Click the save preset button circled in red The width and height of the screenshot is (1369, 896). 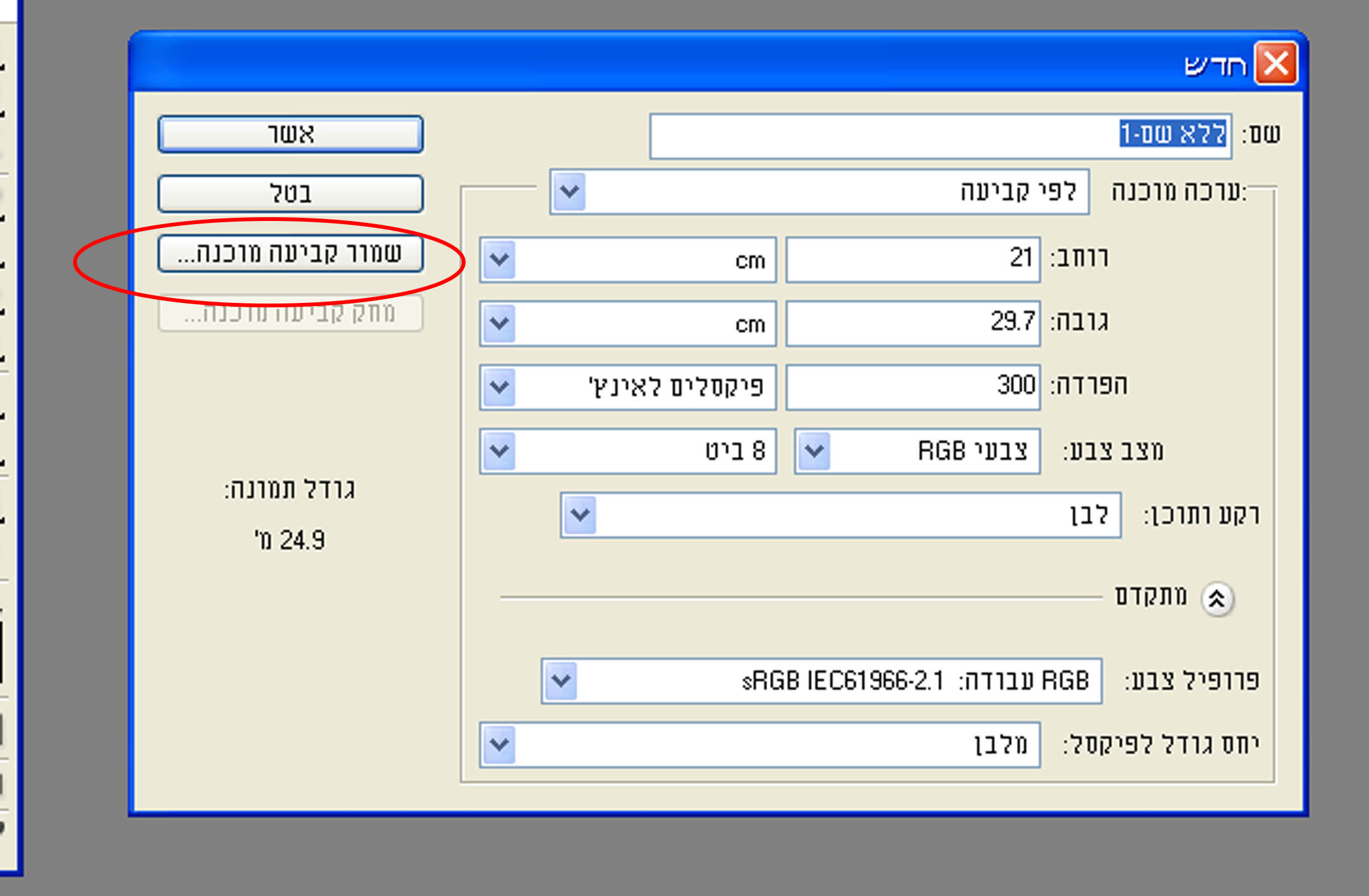pyautogui.click(x=290, y=254)
